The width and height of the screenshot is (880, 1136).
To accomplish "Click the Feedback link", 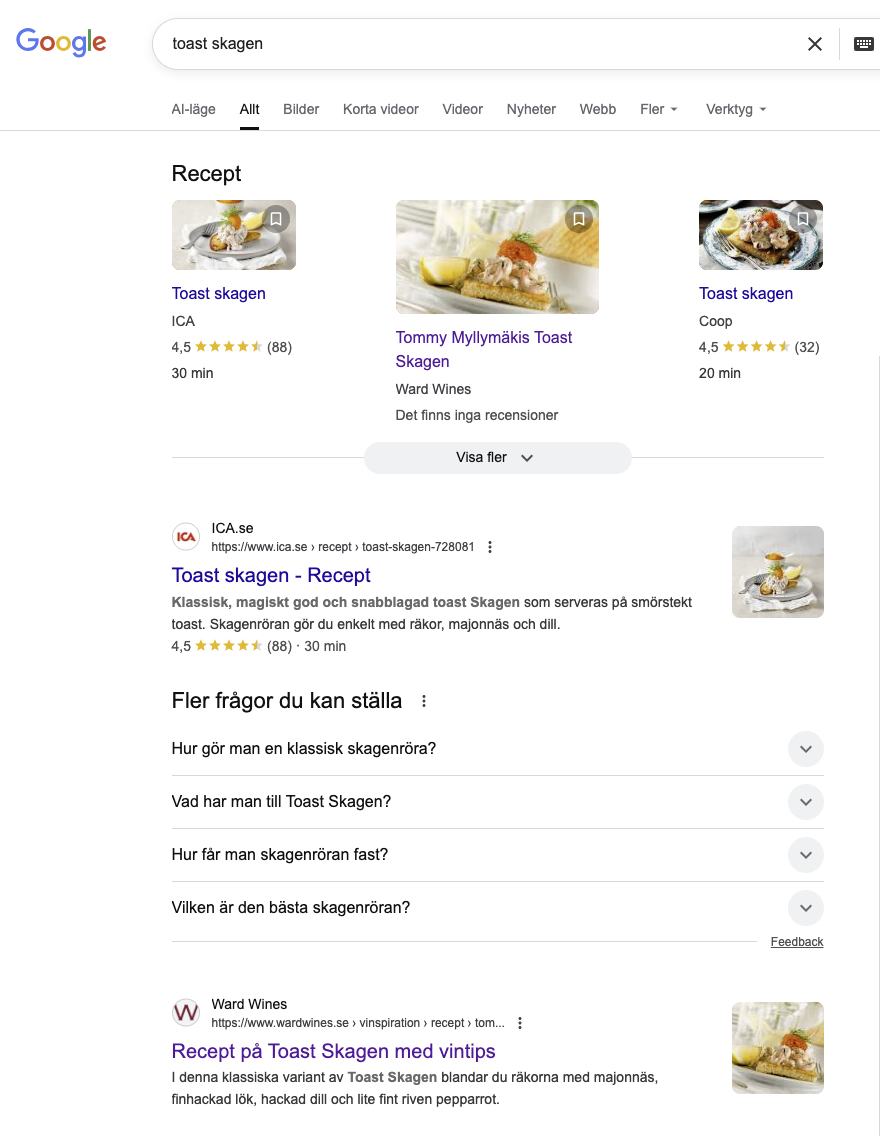I will click(797, 942).
